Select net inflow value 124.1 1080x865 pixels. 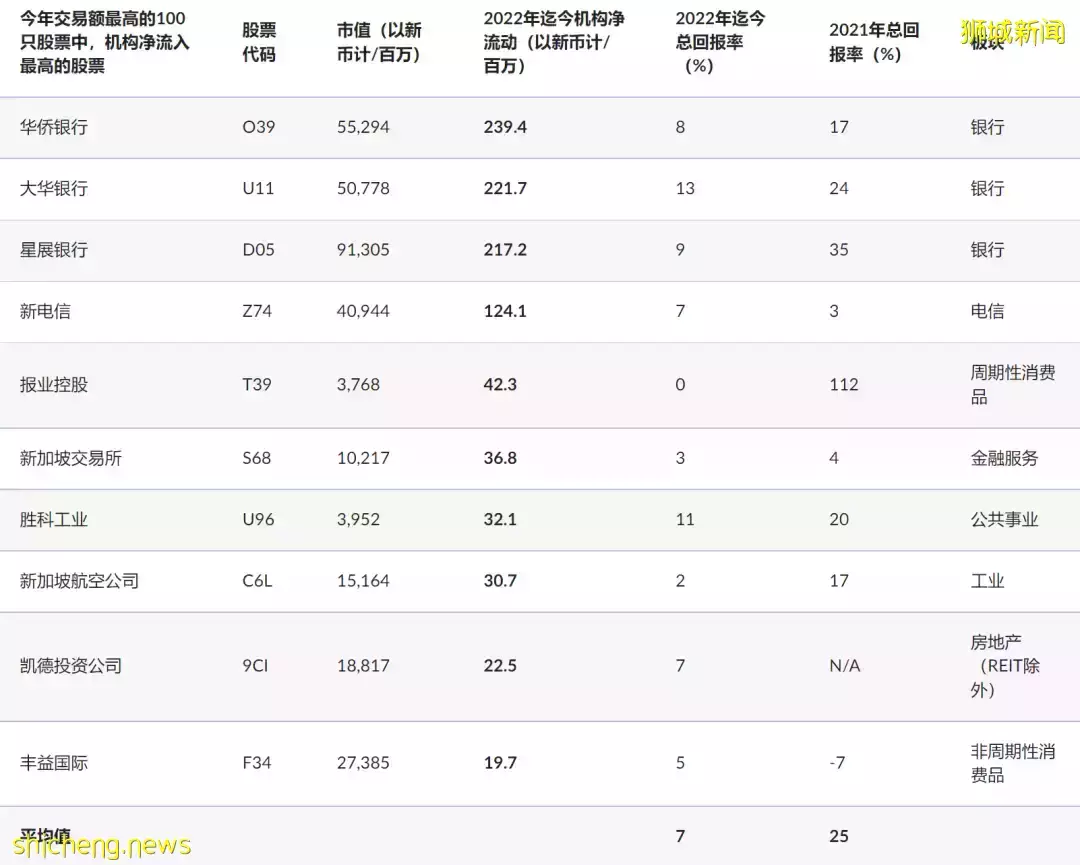pyautogui.click(x=505, y=311)
